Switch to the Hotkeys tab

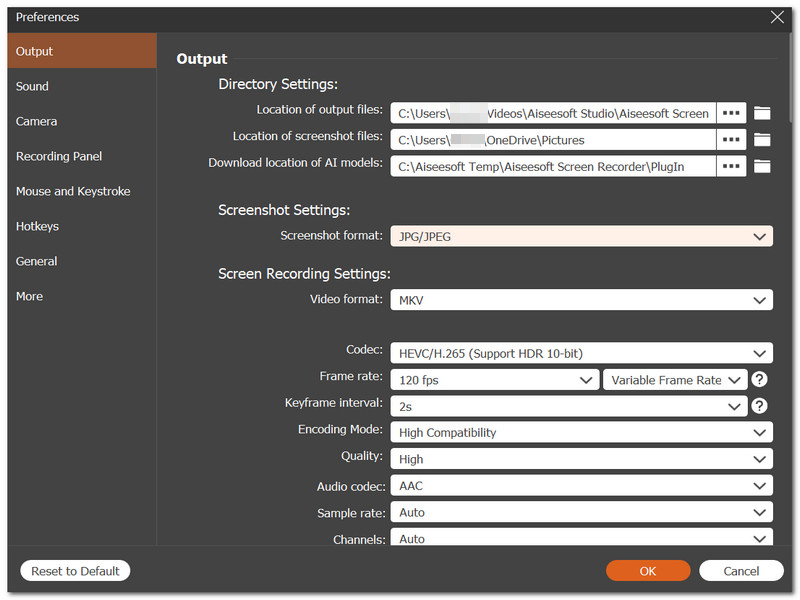82,226
